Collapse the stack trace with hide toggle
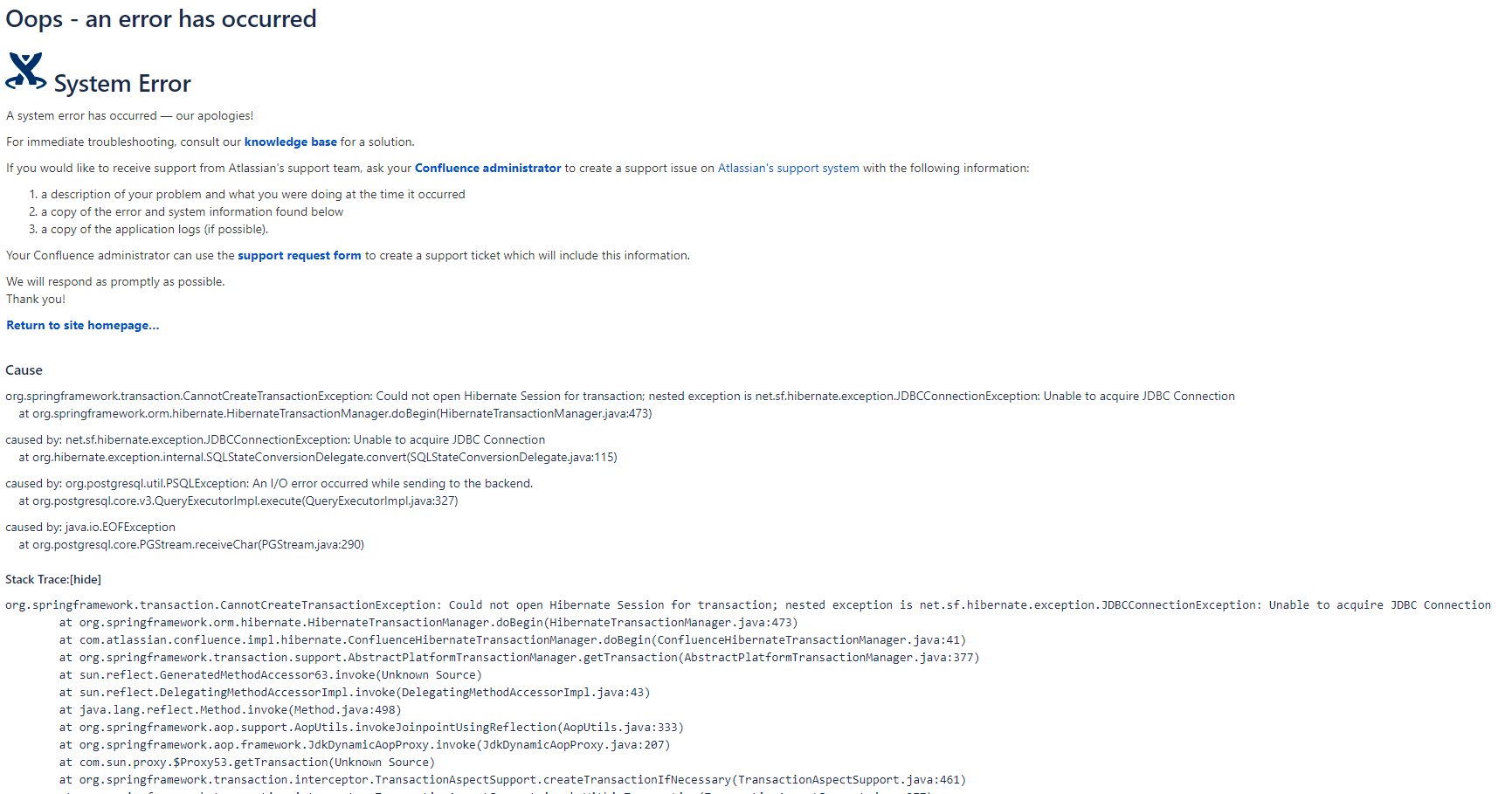This screenshot has width=1512, height=794. coord(86,579)
